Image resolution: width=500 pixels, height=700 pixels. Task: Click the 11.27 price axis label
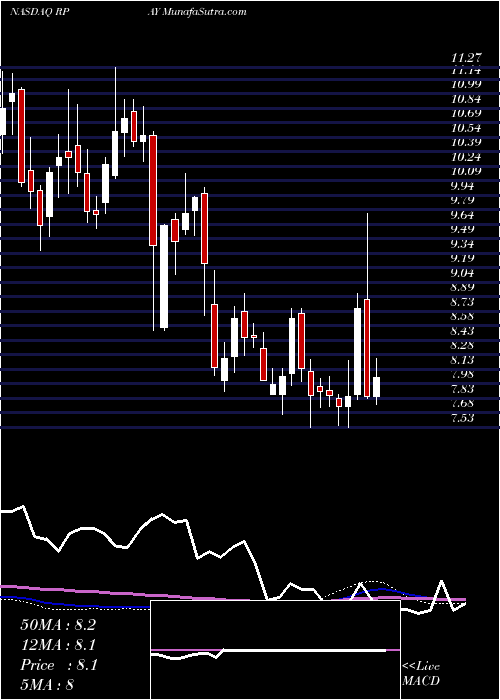point(466,57)
